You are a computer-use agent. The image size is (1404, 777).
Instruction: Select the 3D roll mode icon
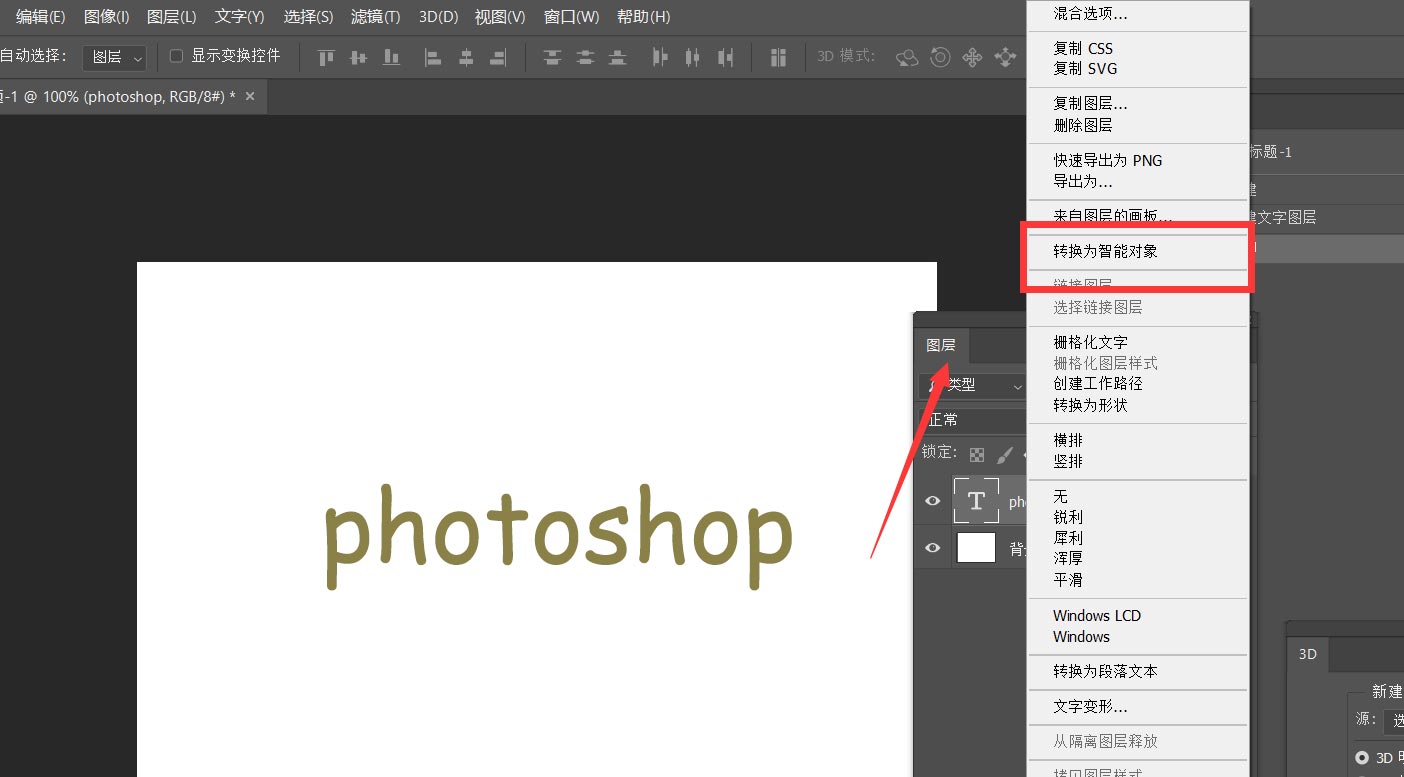(940, 58)
